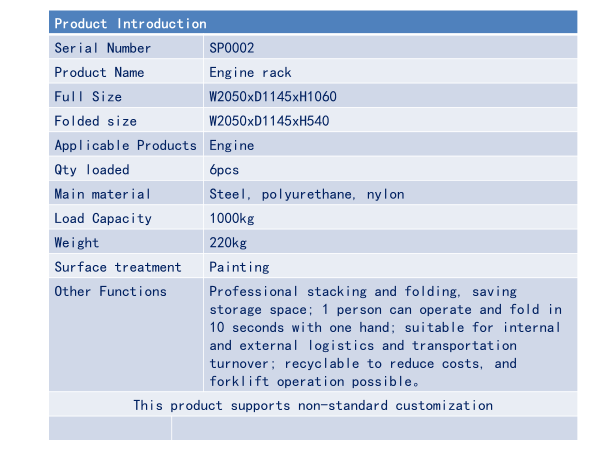
Task: Select the 220kg weight value
Action: click(x=227, y=242)
